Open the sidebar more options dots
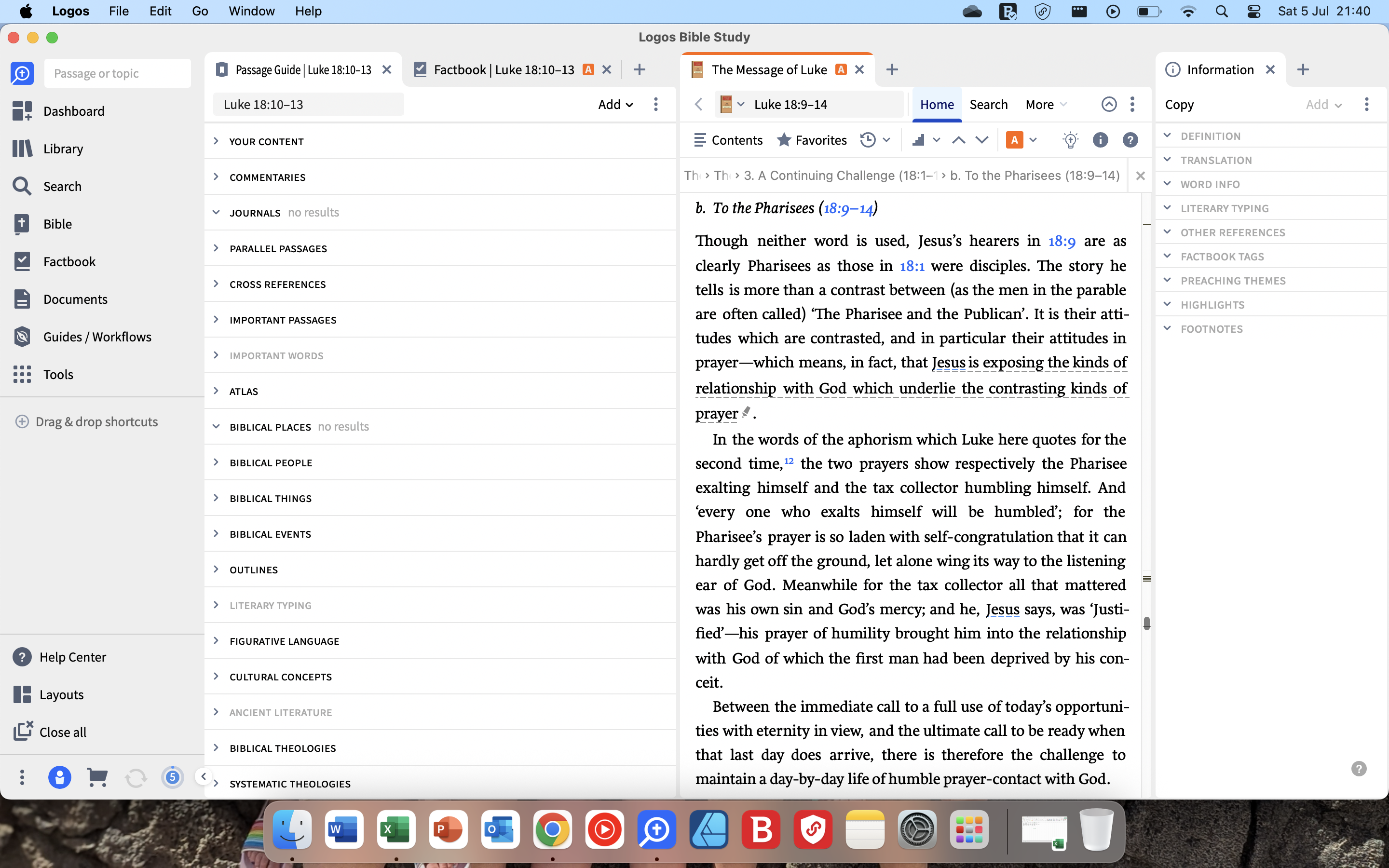This screenshot has height=868, width=1389. [x=22, y=777]
